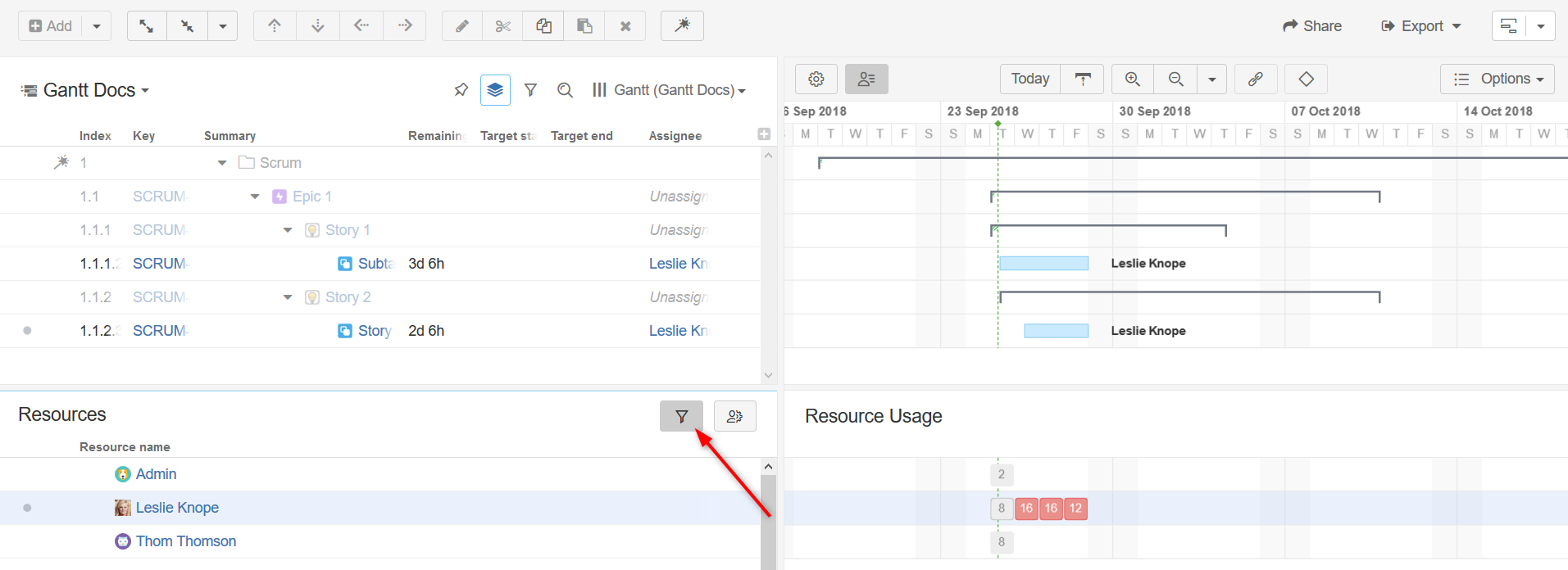Viewport: 1568px width, 570px height.
Task: Click the dependency link icon
Action: (x=1255, y=79)
